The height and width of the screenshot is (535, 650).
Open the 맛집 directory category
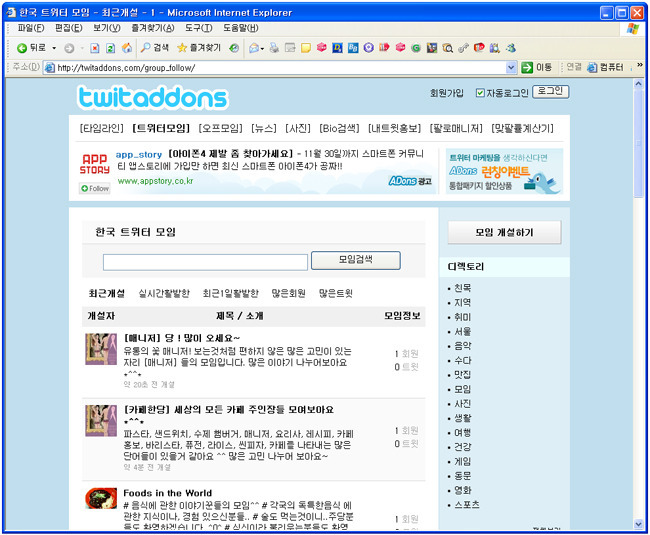(x=463, y=375)
